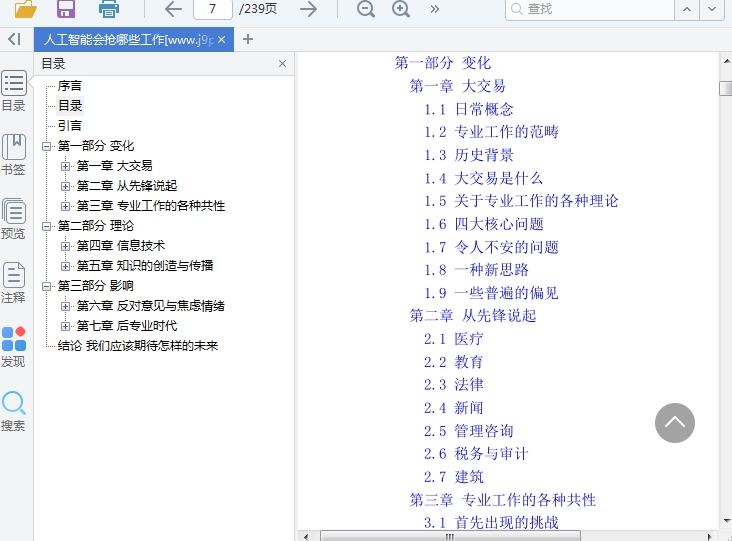This screenshot has width=732, height=541.
Task: Select 目录 entry in outline tree
Action: 70,106
